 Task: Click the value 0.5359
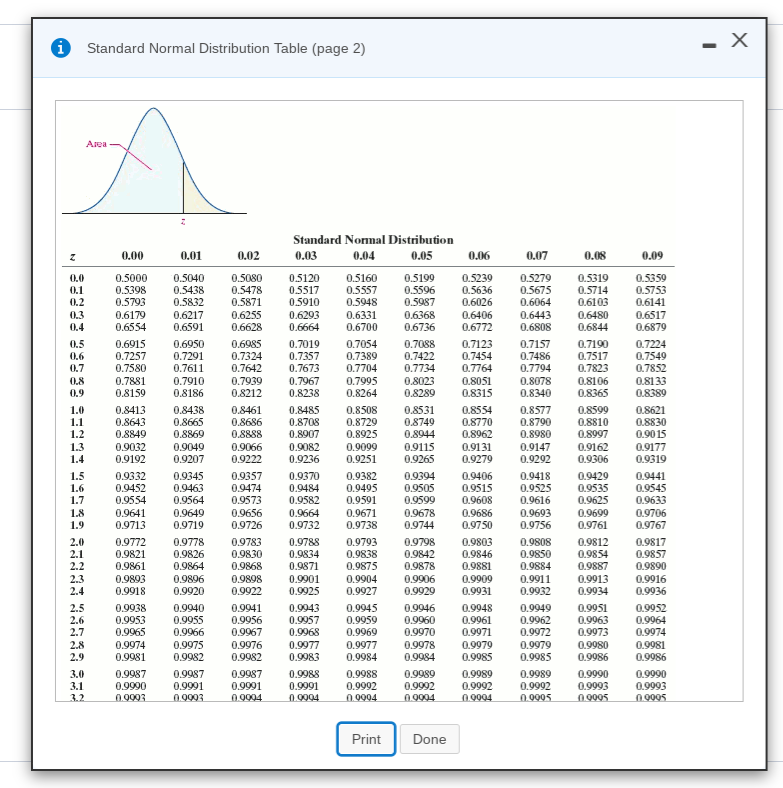pyautogui.click(x=651, y=278)
